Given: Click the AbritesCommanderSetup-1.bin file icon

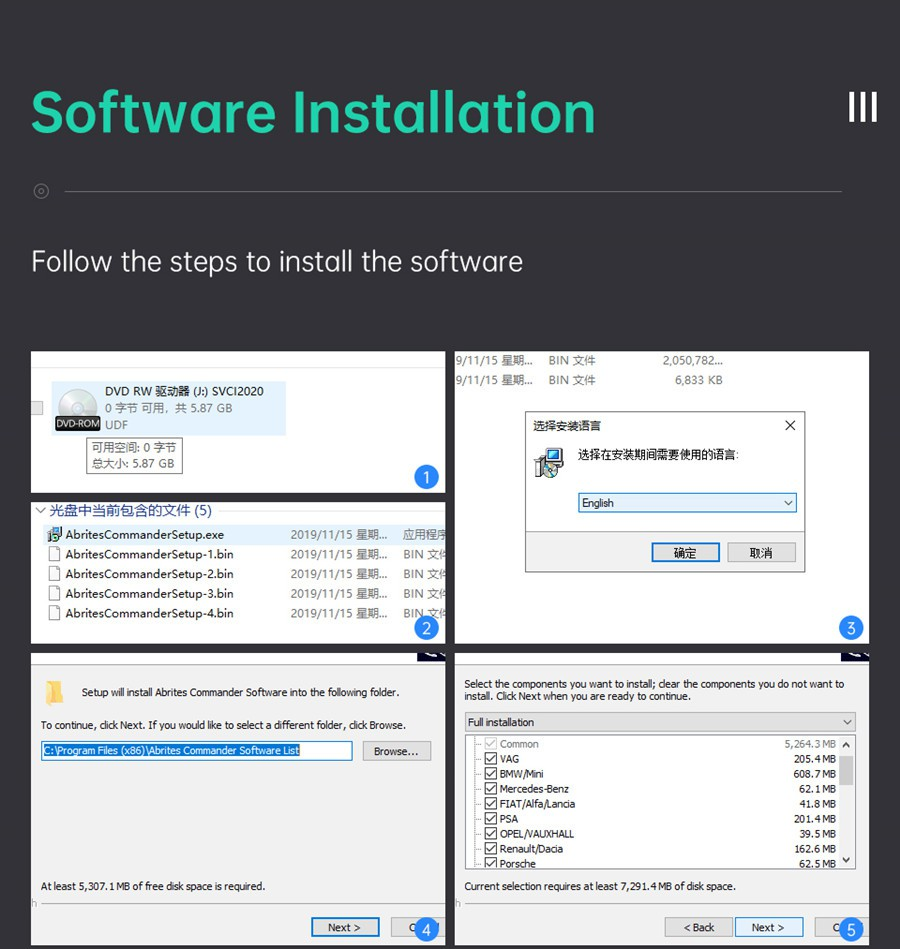Looking at the screenshot, I should (55, 554).
